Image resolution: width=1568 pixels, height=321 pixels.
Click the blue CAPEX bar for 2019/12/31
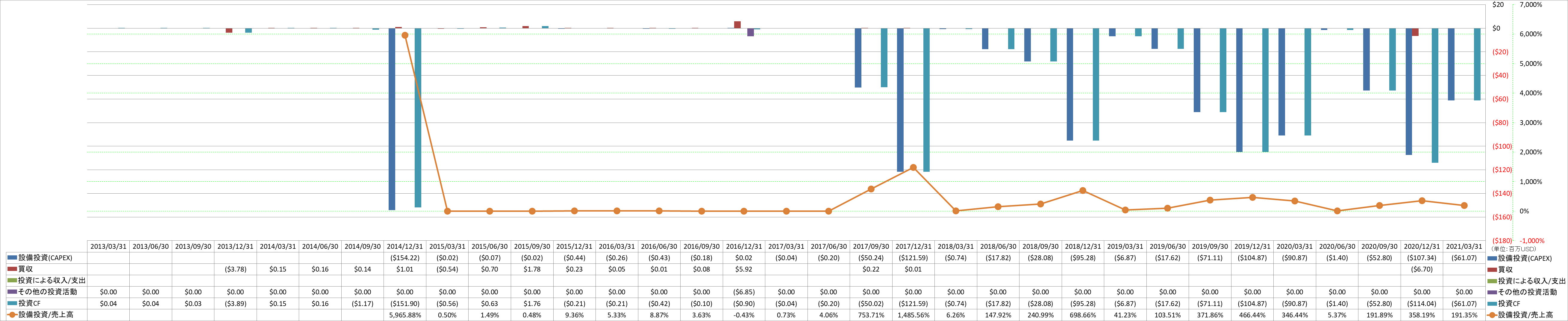[1239, 90]
